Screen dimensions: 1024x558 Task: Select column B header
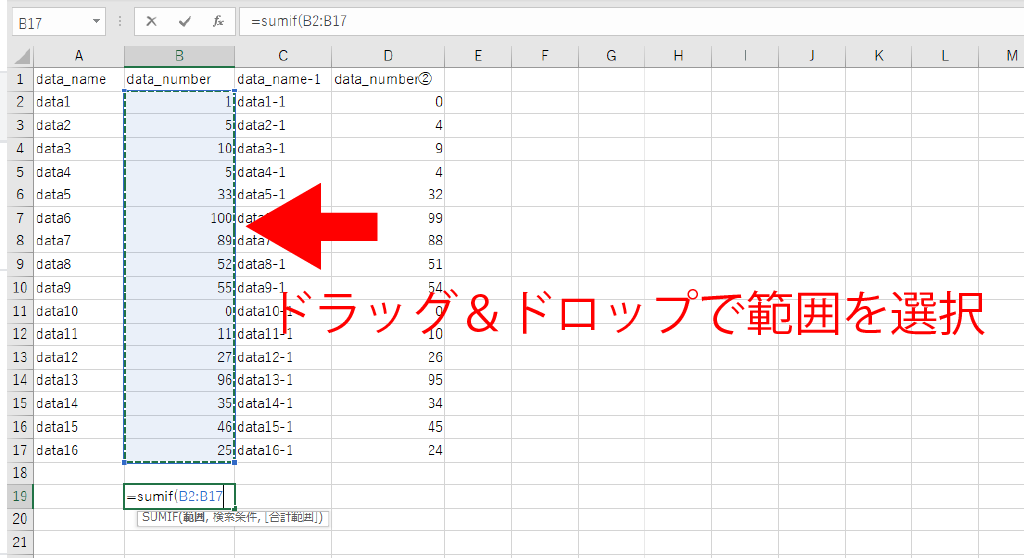coord(179,56)
